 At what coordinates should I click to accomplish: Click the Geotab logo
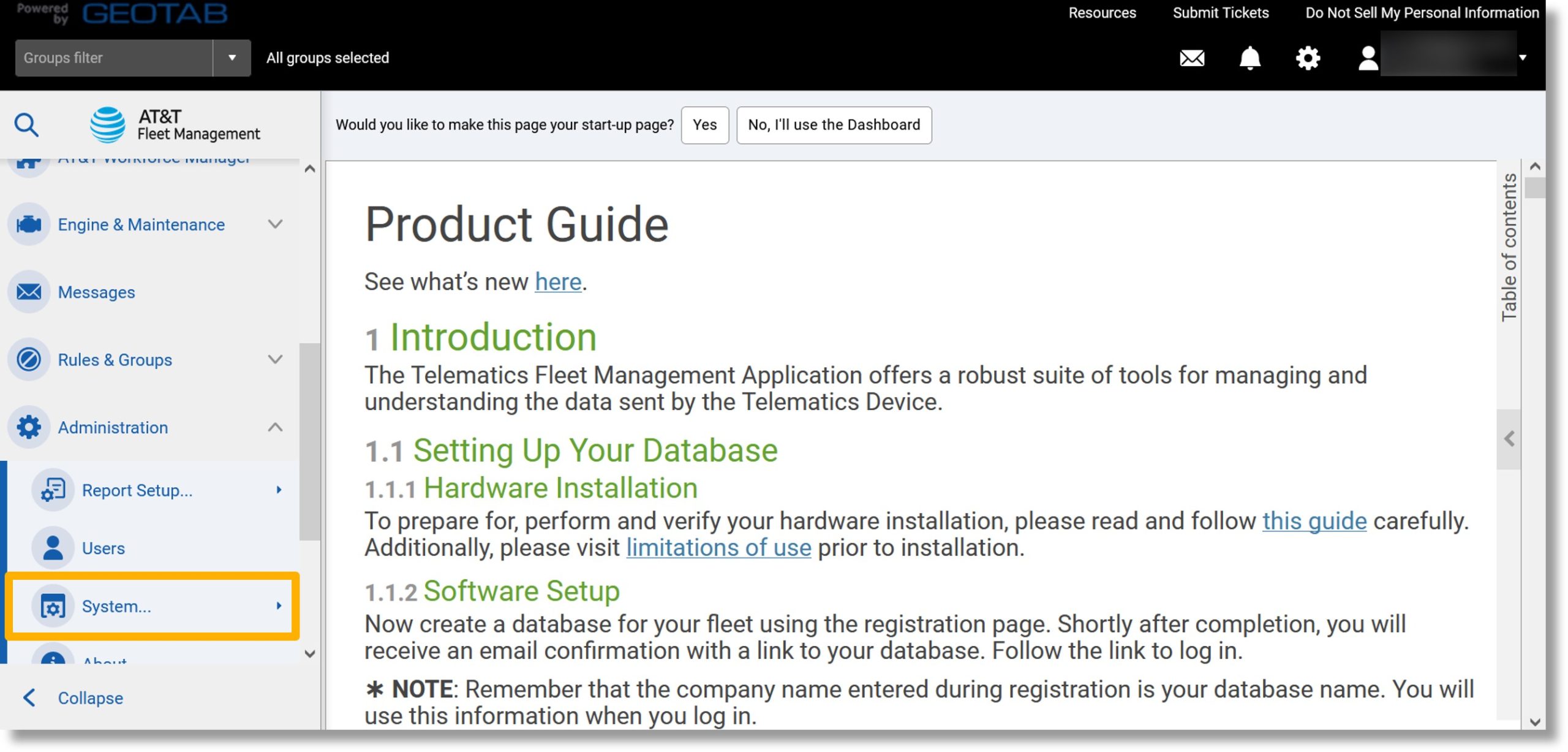pyautogui.click(x=154, y=13)
